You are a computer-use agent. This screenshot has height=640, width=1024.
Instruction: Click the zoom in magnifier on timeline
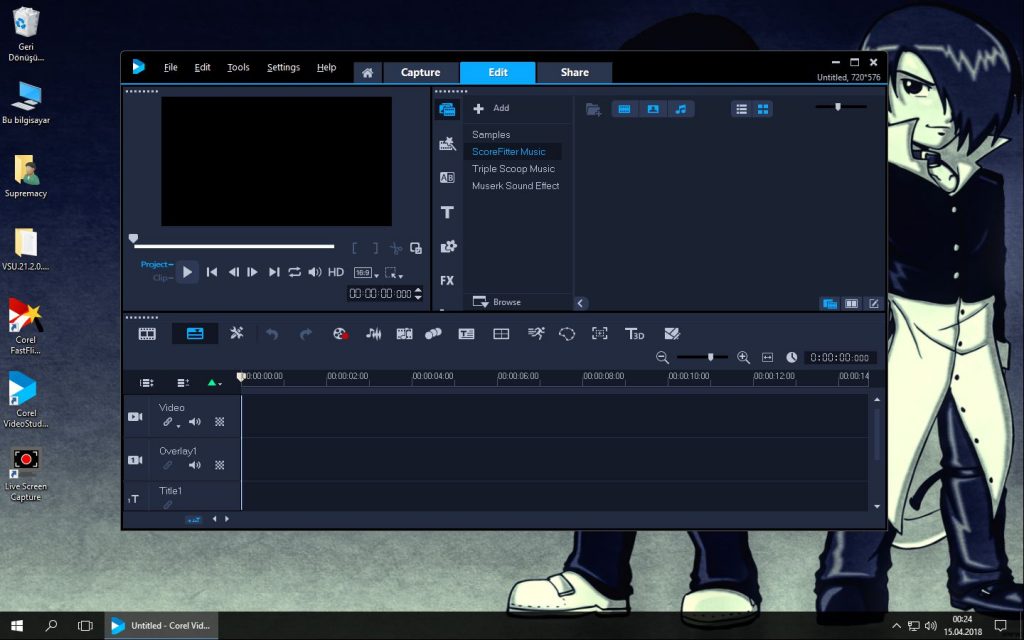coord(743,357)
